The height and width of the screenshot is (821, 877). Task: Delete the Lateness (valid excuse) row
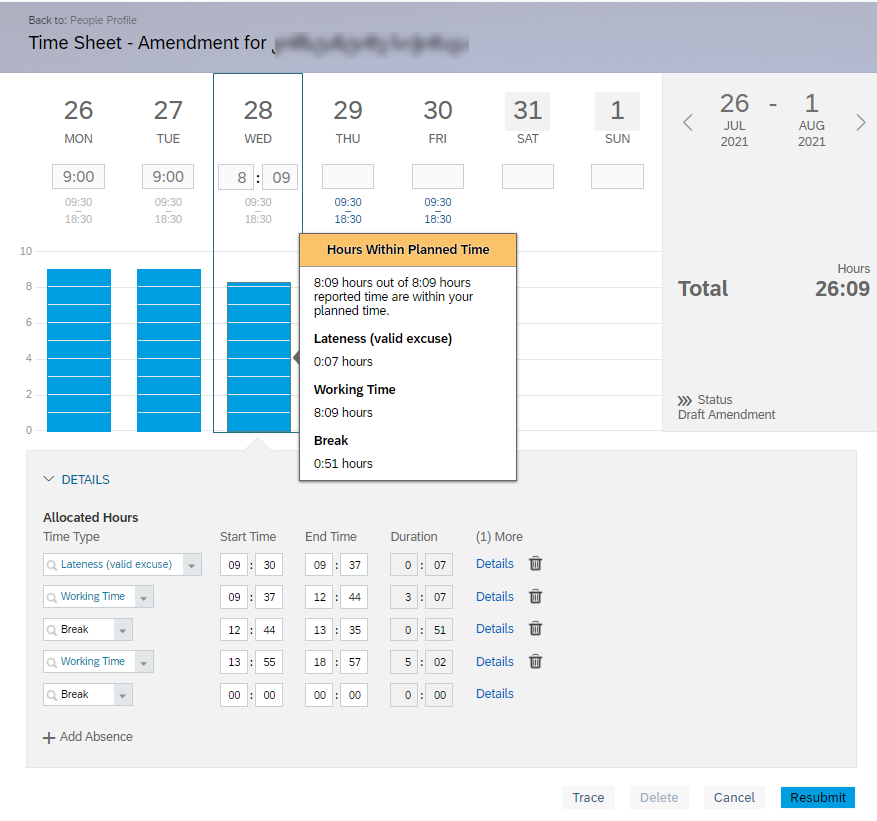(x=535, y=564)
